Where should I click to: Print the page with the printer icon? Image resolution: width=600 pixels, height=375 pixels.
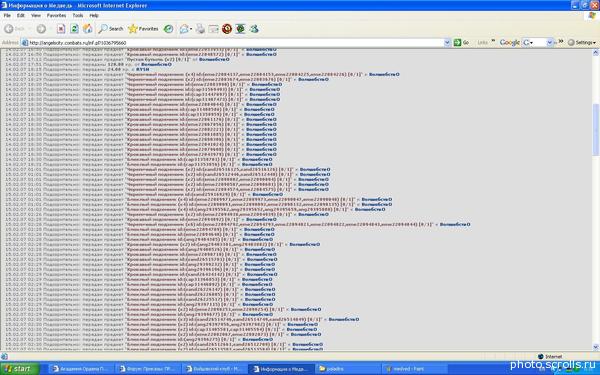pyautogui.click(x=200, y=29)
